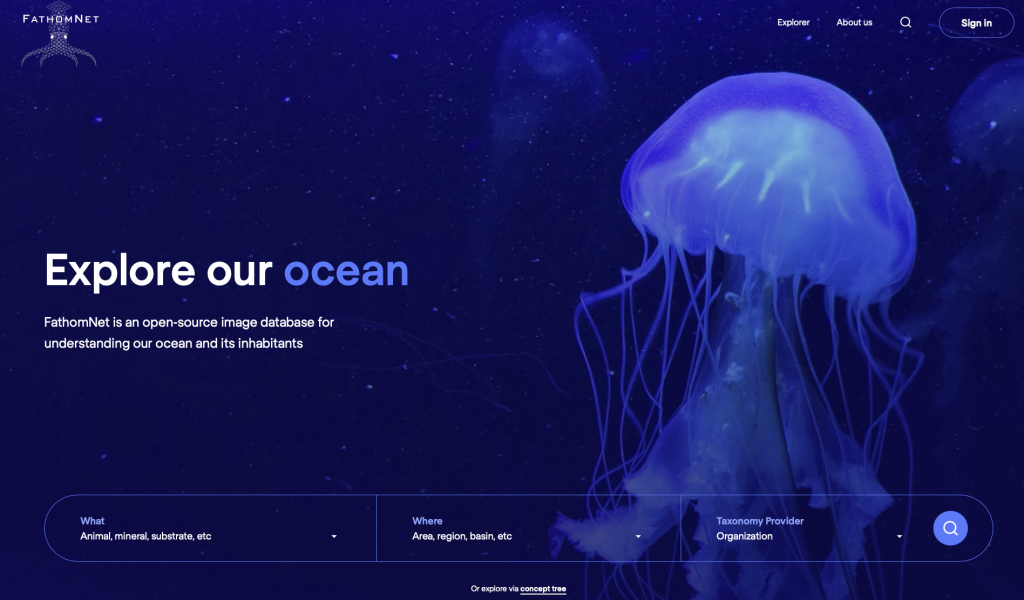Click the 'Explore our ocean' heading
This screenshot has height=600, width=1024.
(227, 270)
